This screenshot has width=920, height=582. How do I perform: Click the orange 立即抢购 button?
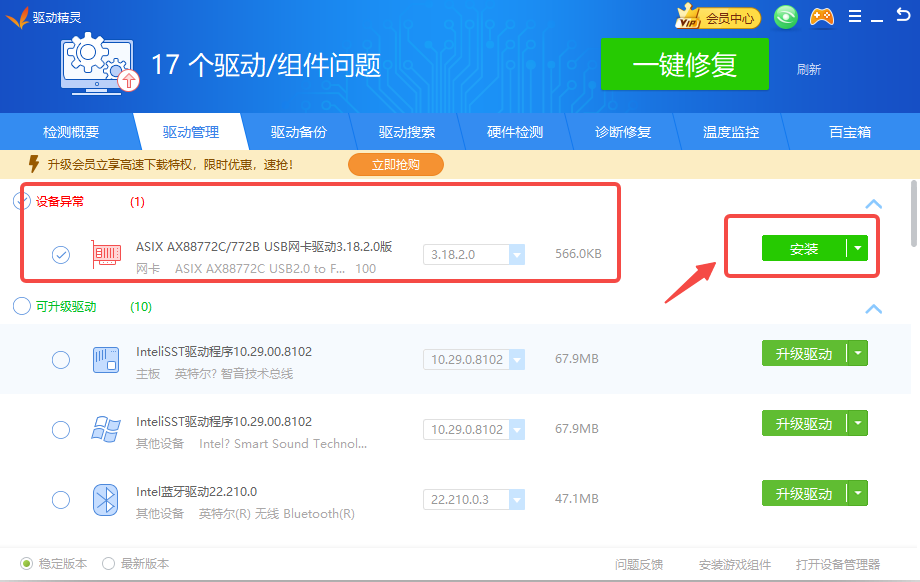[395, 165]
